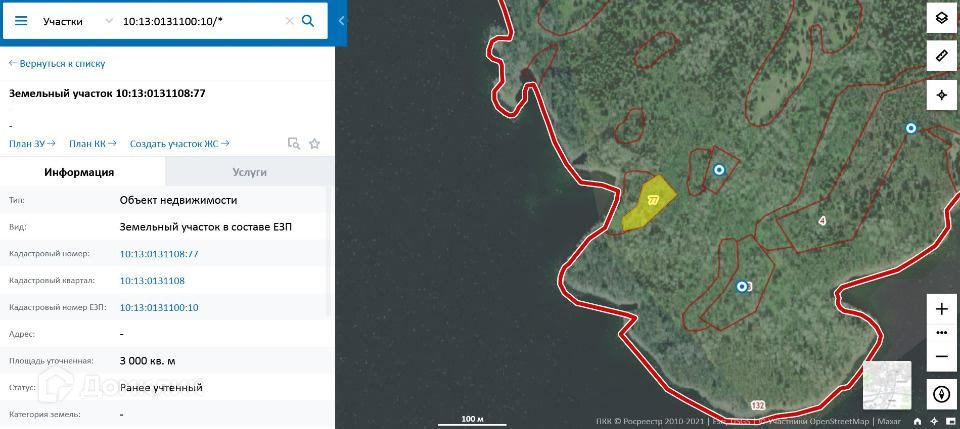Image resolution: width=960 pixels, height=429 pixels.
Task: Click the magnifier search icon
Action: [309, 21]
